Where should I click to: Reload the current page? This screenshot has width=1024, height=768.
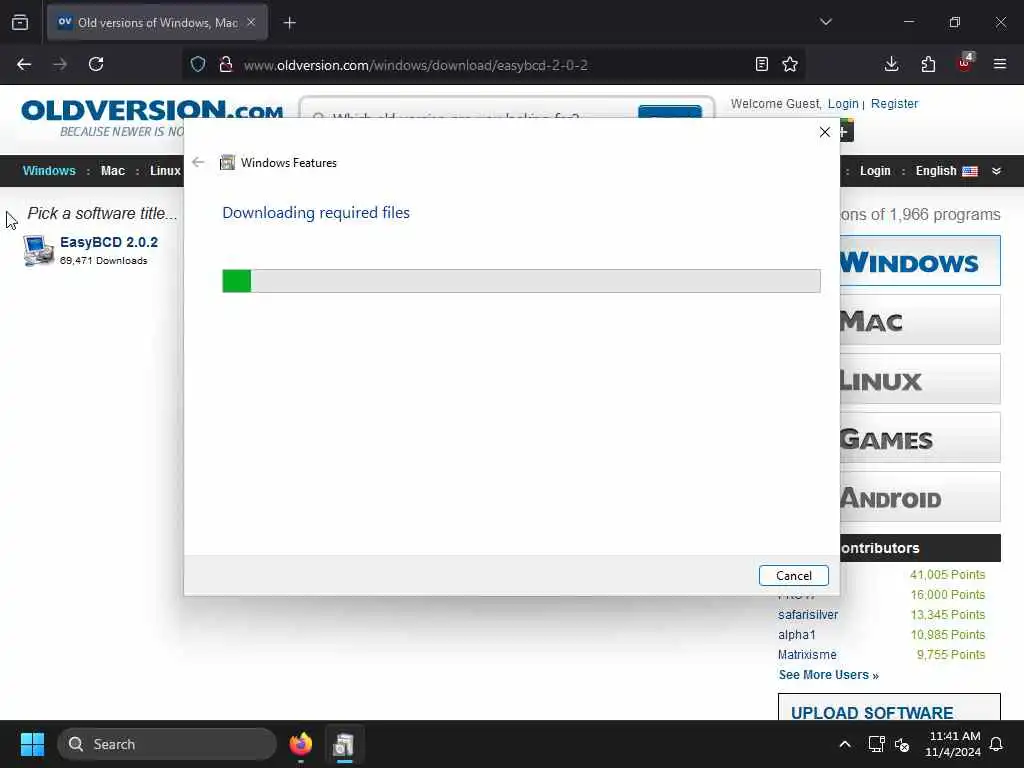pyautogui.click(x=96, y=64)
